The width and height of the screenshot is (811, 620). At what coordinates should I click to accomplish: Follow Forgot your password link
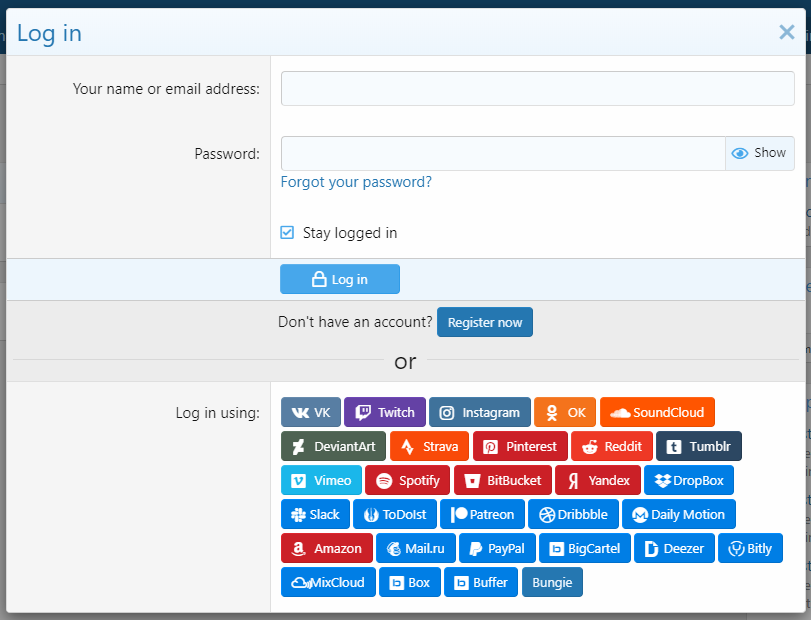[x=356, y=182]
